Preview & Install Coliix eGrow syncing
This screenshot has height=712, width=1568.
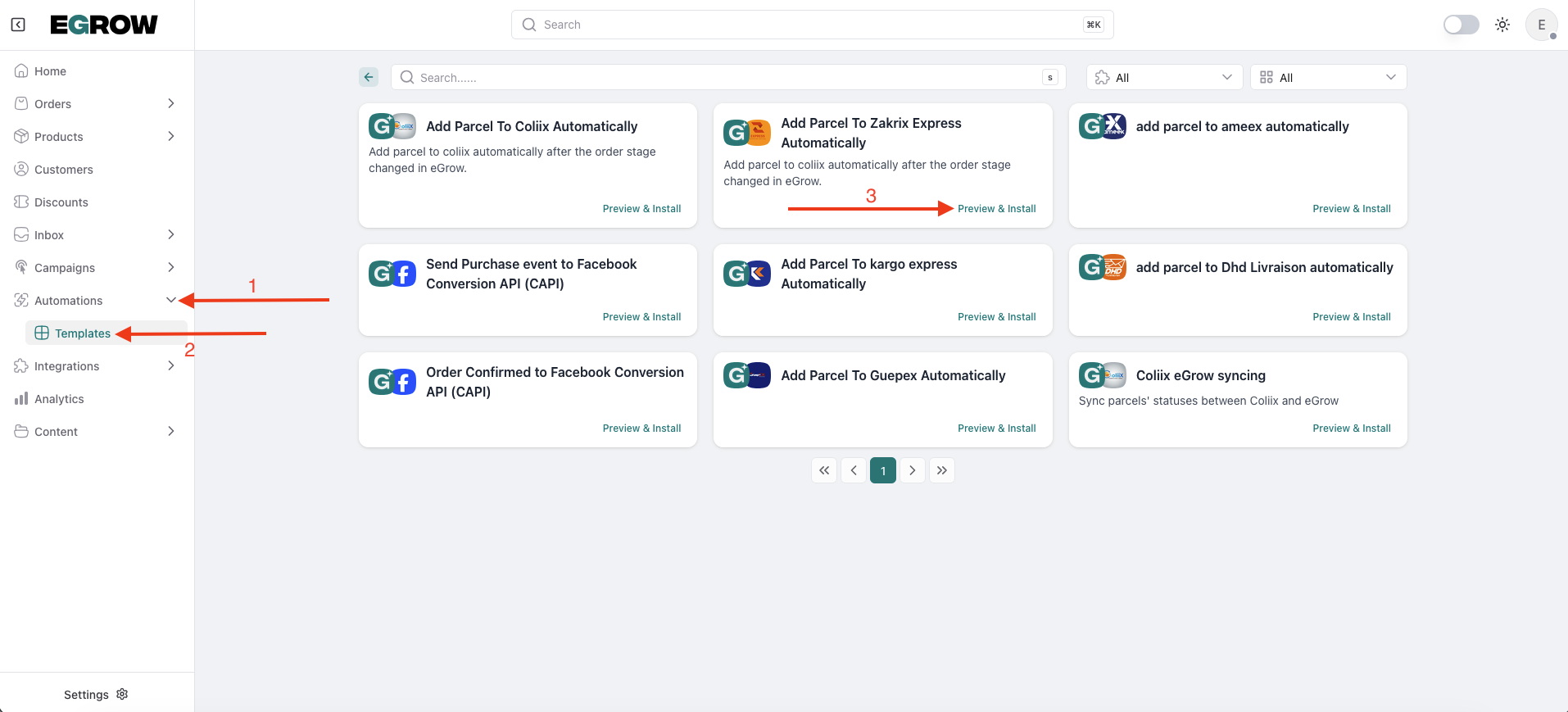coord(1351,429)
